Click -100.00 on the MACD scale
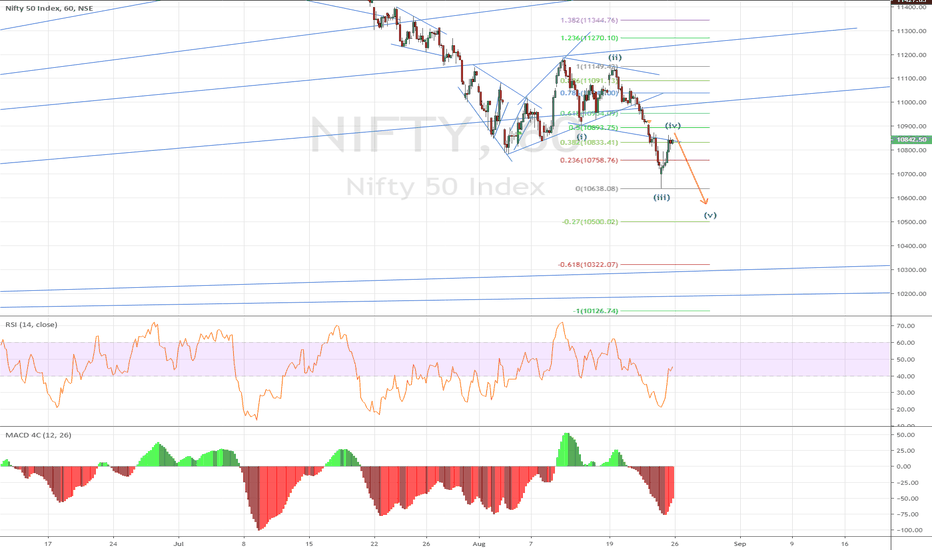Image resolution: width=932 pixels, height=550 pixels. pyautogui.click(x=909, y=530)
